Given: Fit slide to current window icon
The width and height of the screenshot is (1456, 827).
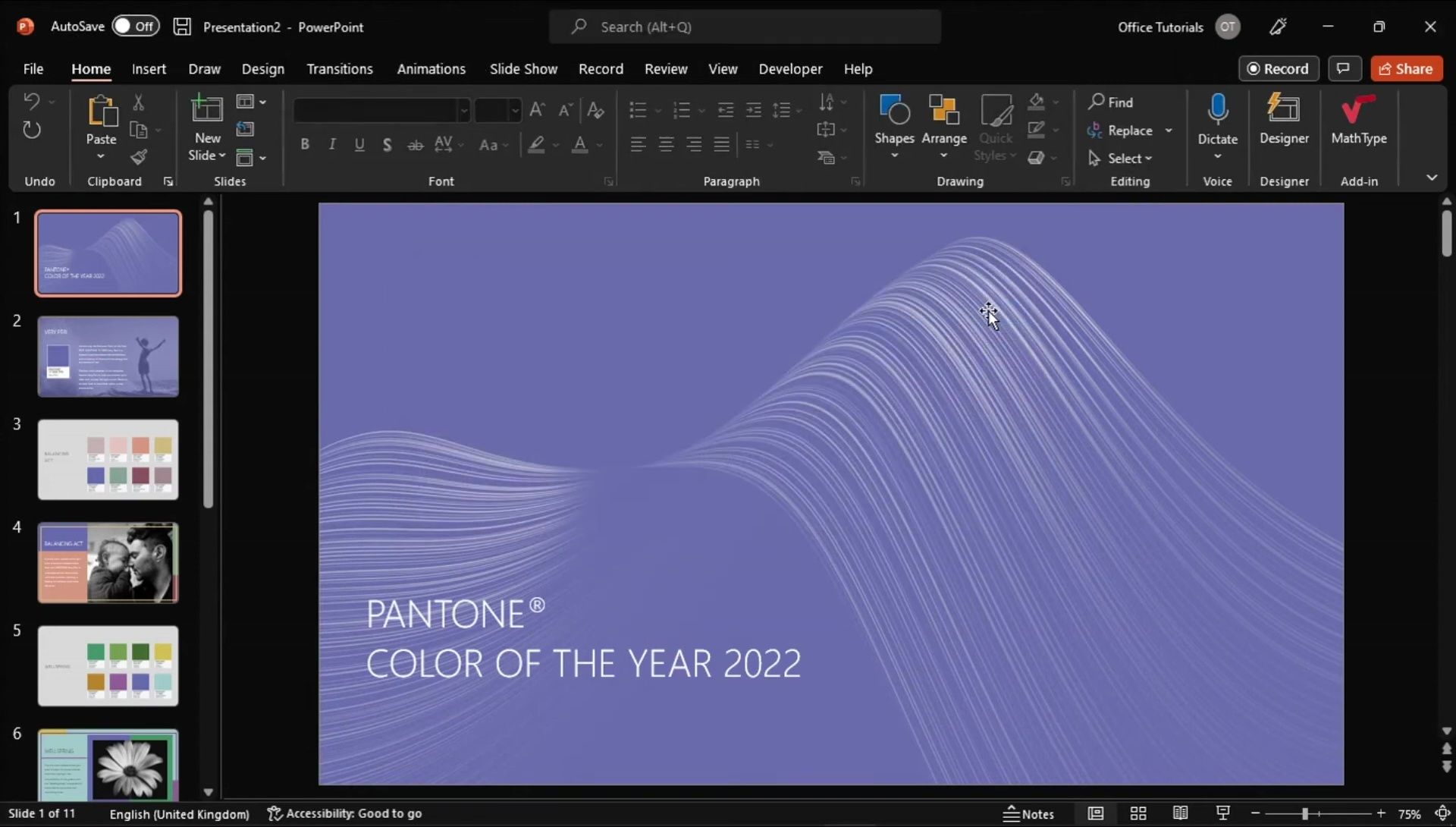Looking at the screenshot, I should 1442,813.
